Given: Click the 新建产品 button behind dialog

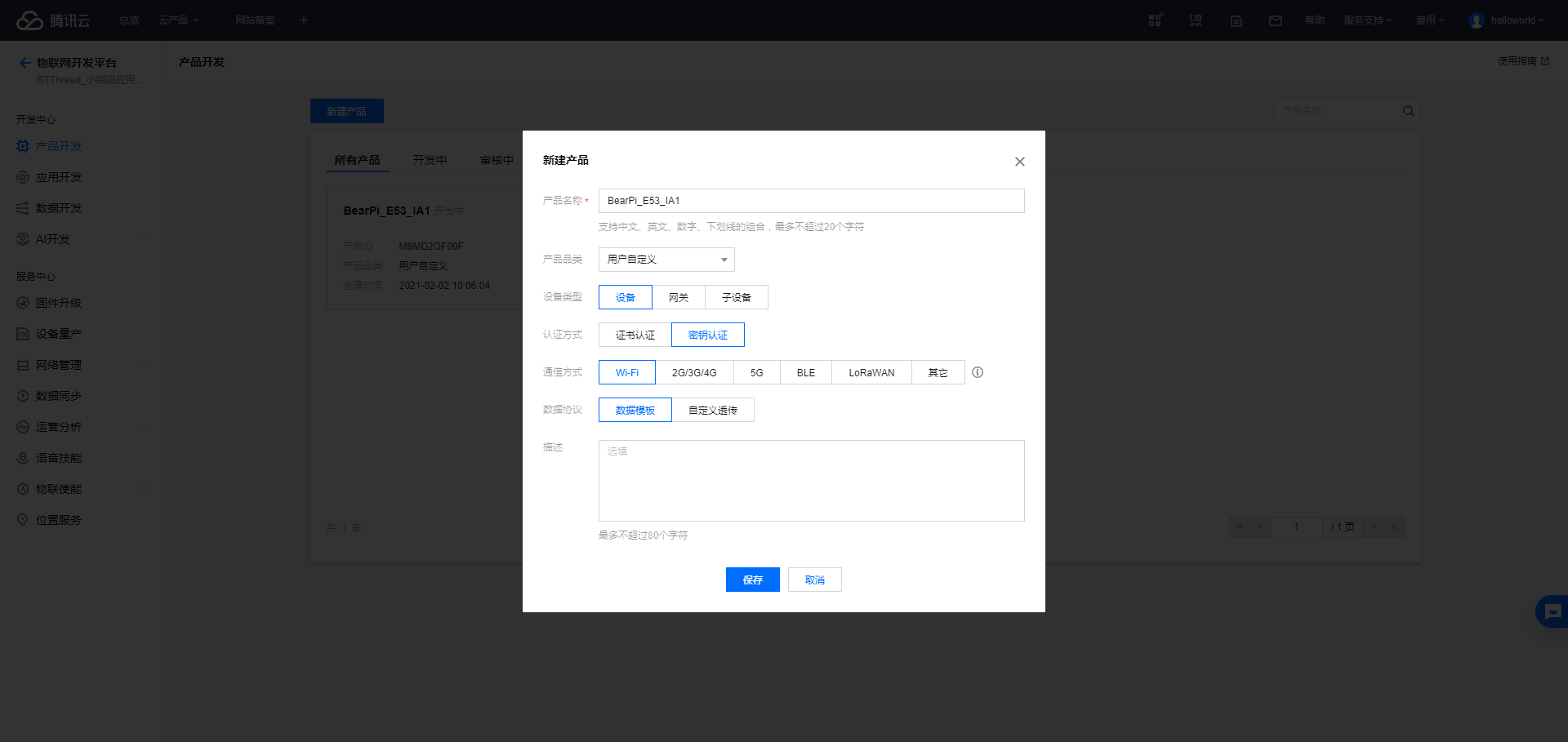Looking at the screenshot, I should [347, 111].
